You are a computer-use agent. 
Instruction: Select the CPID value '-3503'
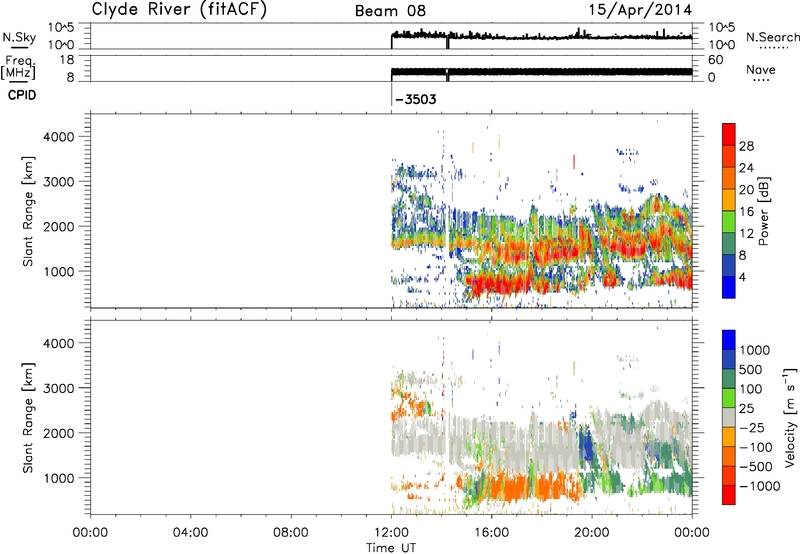click(416, 99)
